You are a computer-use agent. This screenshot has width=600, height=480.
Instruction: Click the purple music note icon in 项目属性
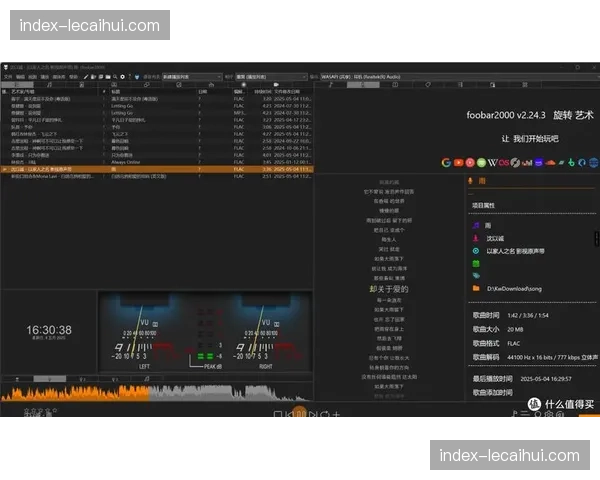coord(477,226)
